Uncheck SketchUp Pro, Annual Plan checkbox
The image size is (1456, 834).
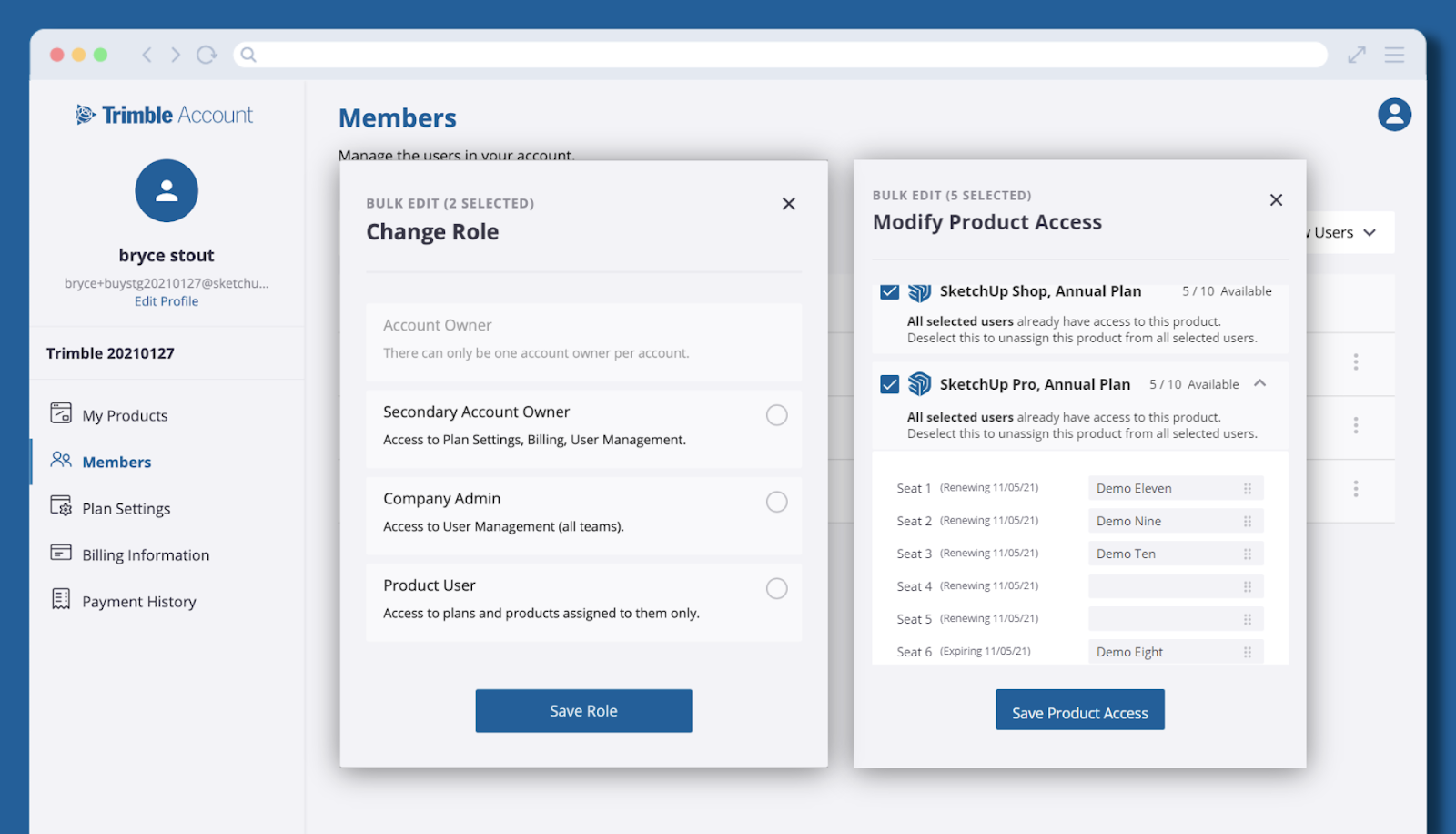(x=890, y=384)
